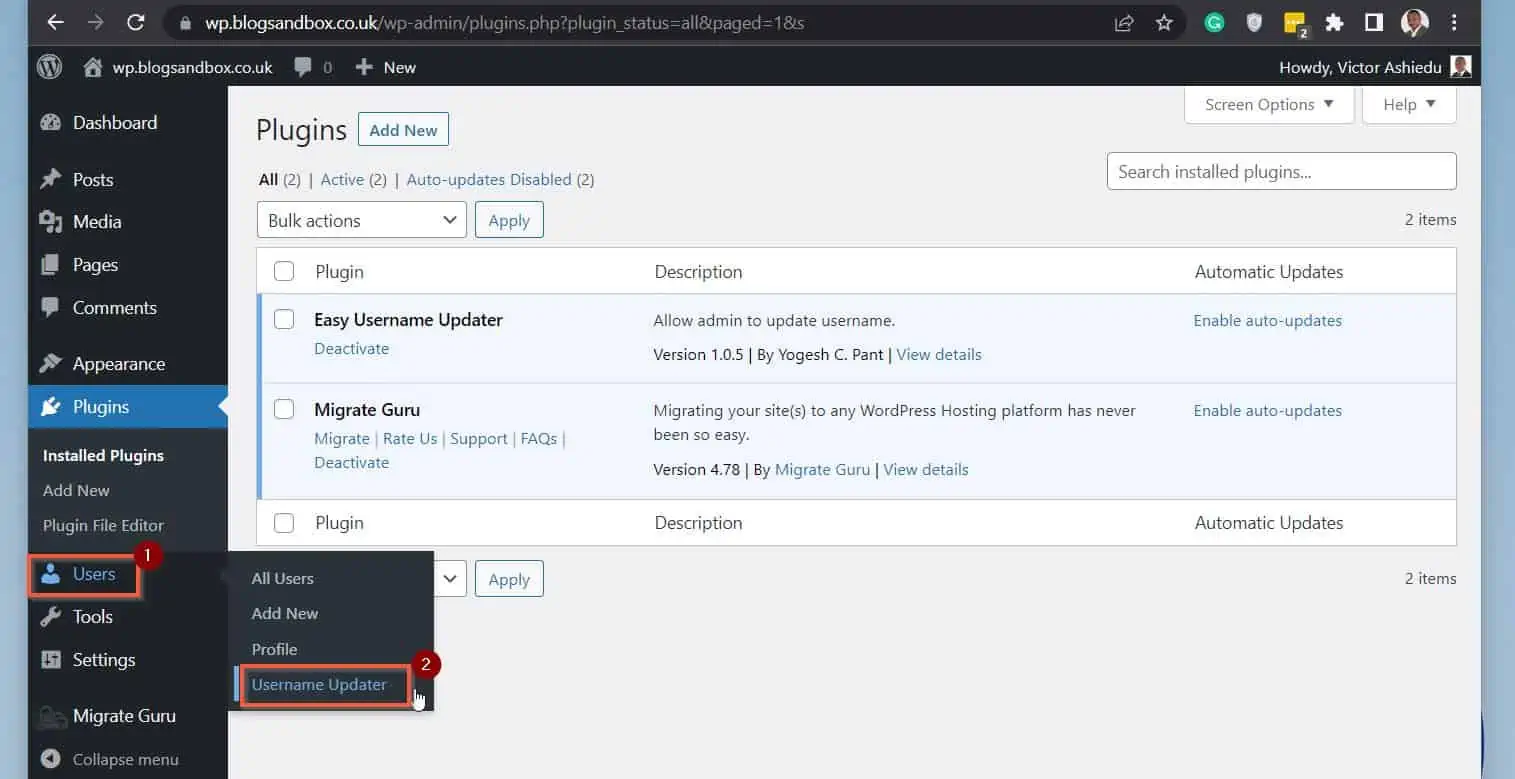
Task: Click the plus New icon in admin bar
Action: 364,67
